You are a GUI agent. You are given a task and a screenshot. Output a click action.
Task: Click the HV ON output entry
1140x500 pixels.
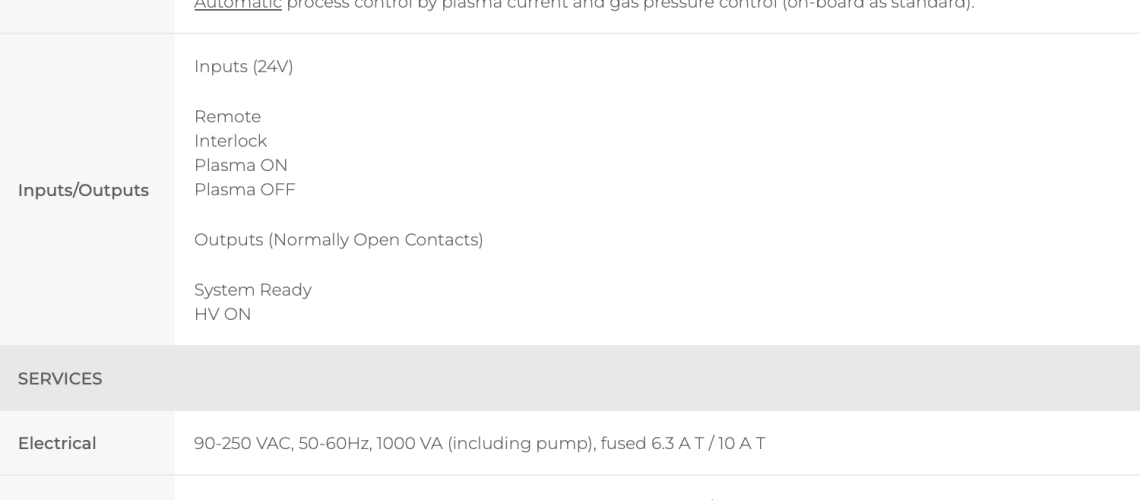(x=222, y=315)
